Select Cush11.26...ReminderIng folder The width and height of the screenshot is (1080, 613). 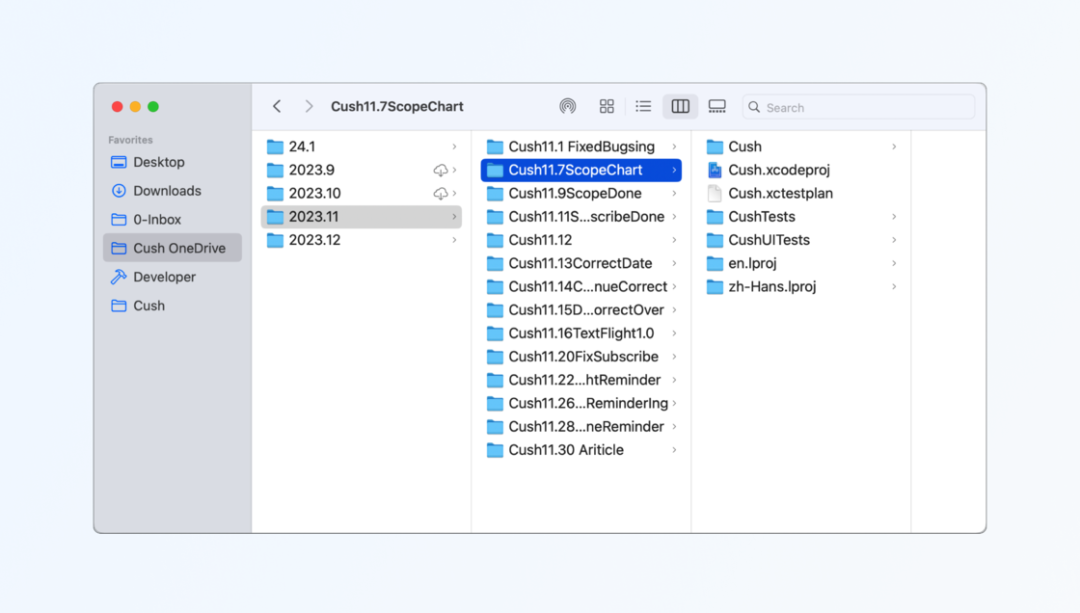coord(581,404)
